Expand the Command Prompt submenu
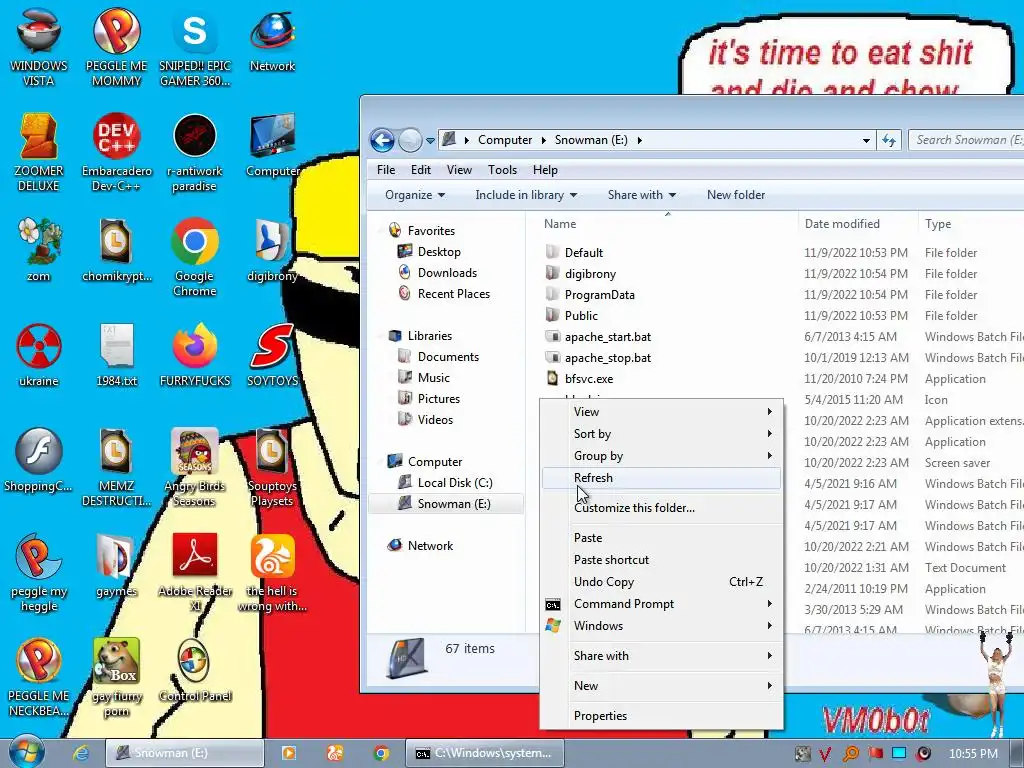The width and height of the screenshot is (1024, 768). pyautogui.click(x=661, y=603)
